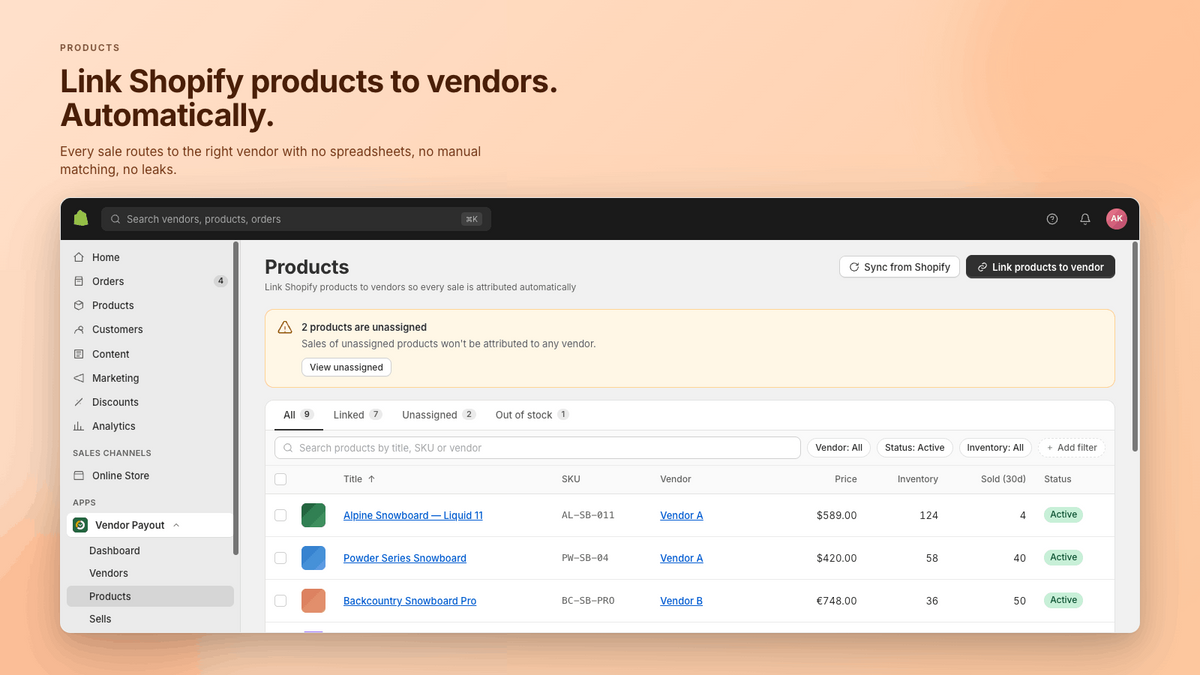Click the Sold (30d) column header
Screen dimensions: 1200x675
[1004, 479]
